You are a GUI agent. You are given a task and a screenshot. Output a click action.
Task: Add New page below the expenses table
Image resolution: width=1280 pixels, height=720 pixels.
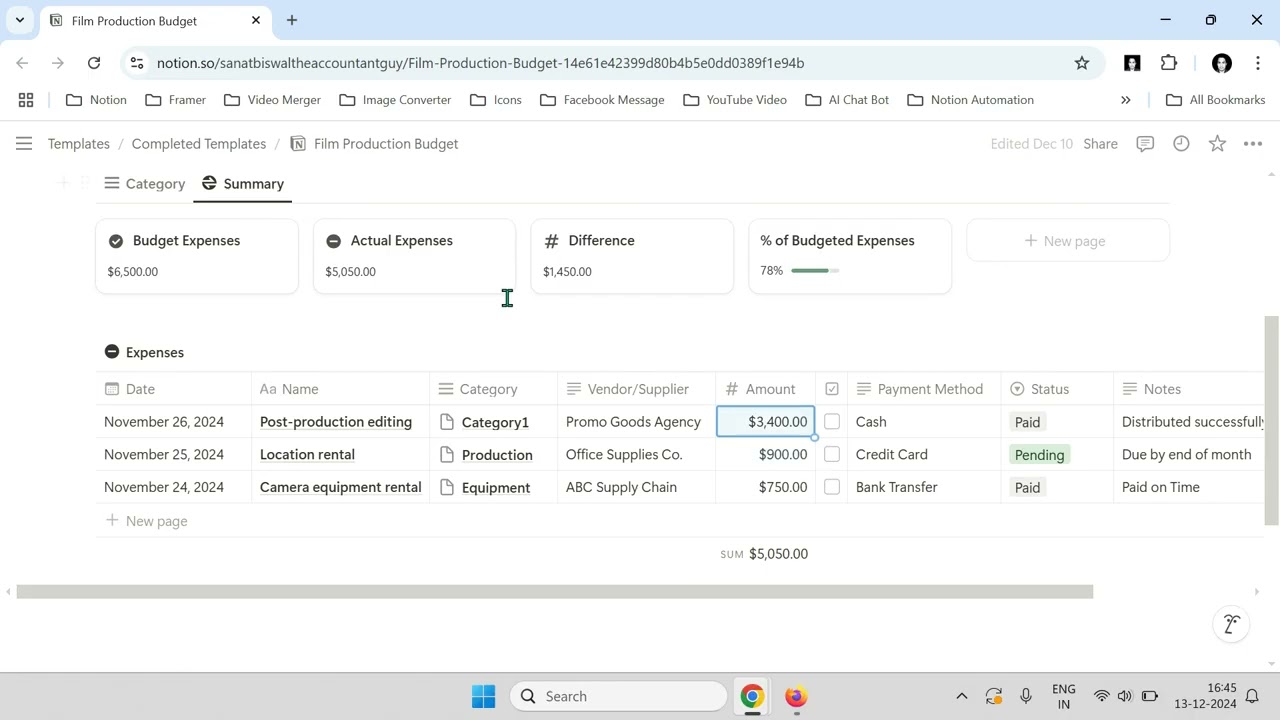tap(147, 521)
